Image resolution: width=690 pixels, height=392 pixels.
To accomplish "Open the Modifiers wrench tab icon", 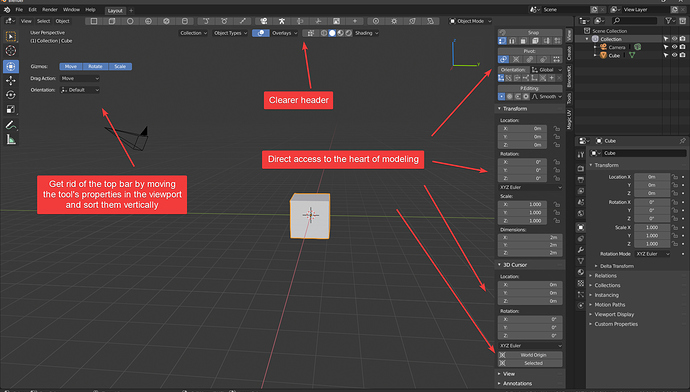I will 581,250.
